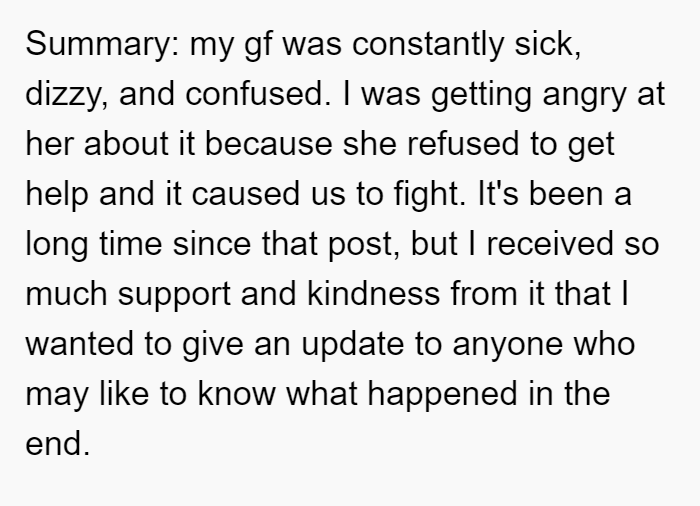The width and height of the screenshot is (700, 506).
Task: Click the word "It's"
Action: click(498, 194)
